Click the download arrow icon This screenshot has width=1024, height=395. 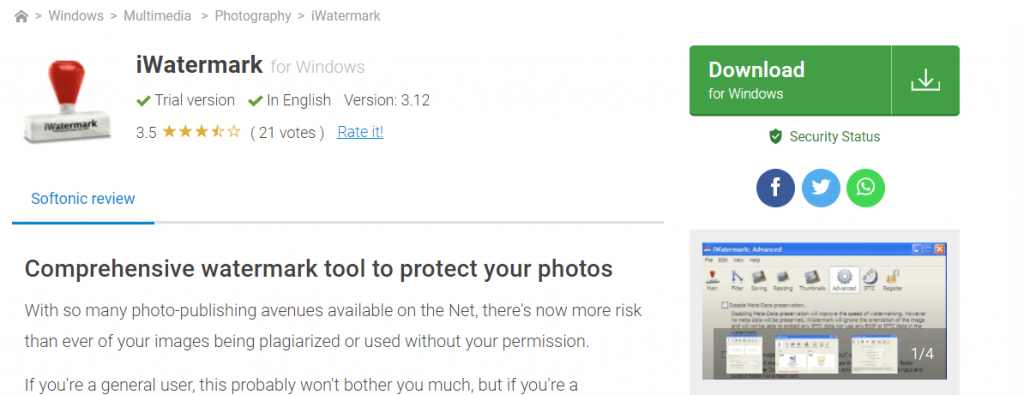(x=925, y=80)
